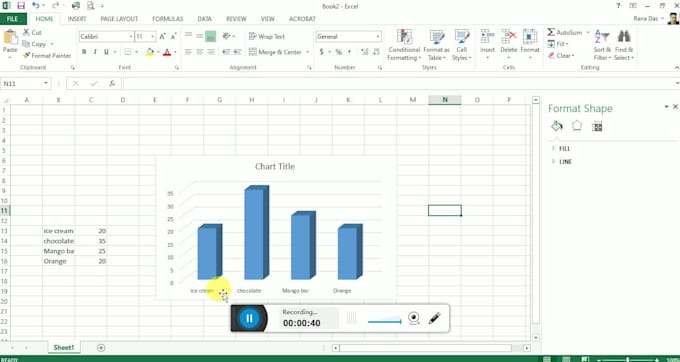680x362 pixels.
Task: Select Effects pentagon tab in Format Shape
Action: pyautogui.click(x=577, y=126)
